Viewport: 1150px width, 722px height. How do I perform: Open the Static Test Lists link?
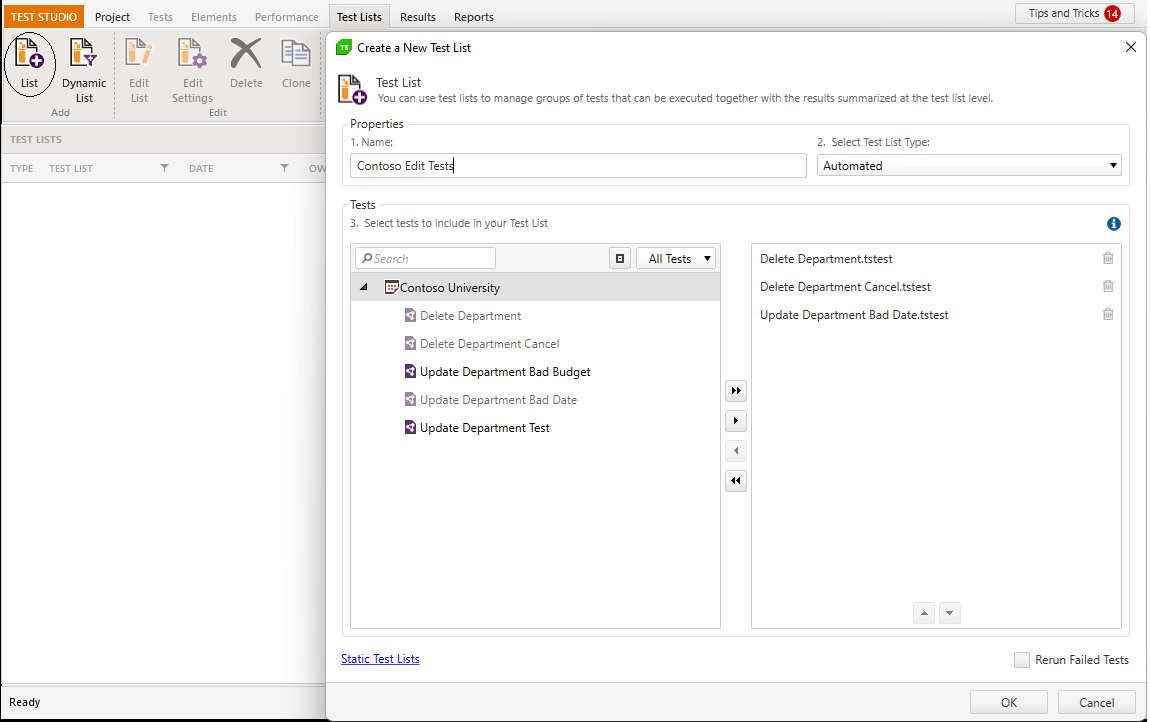[x=380, y=659]
